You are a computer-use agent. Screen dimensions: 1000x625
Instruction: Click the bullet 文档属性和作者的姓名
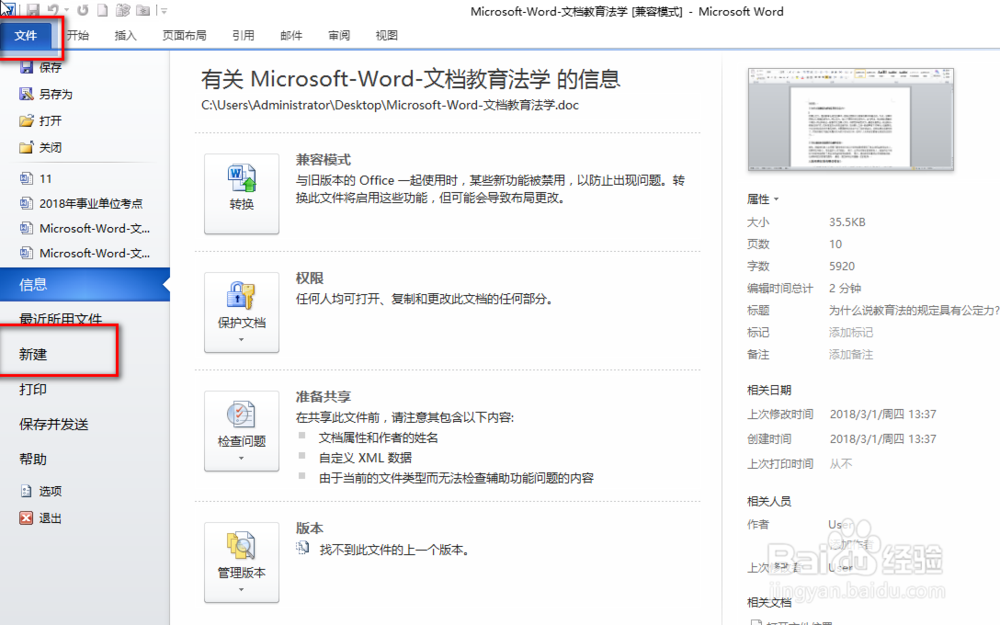coord(378,438)
